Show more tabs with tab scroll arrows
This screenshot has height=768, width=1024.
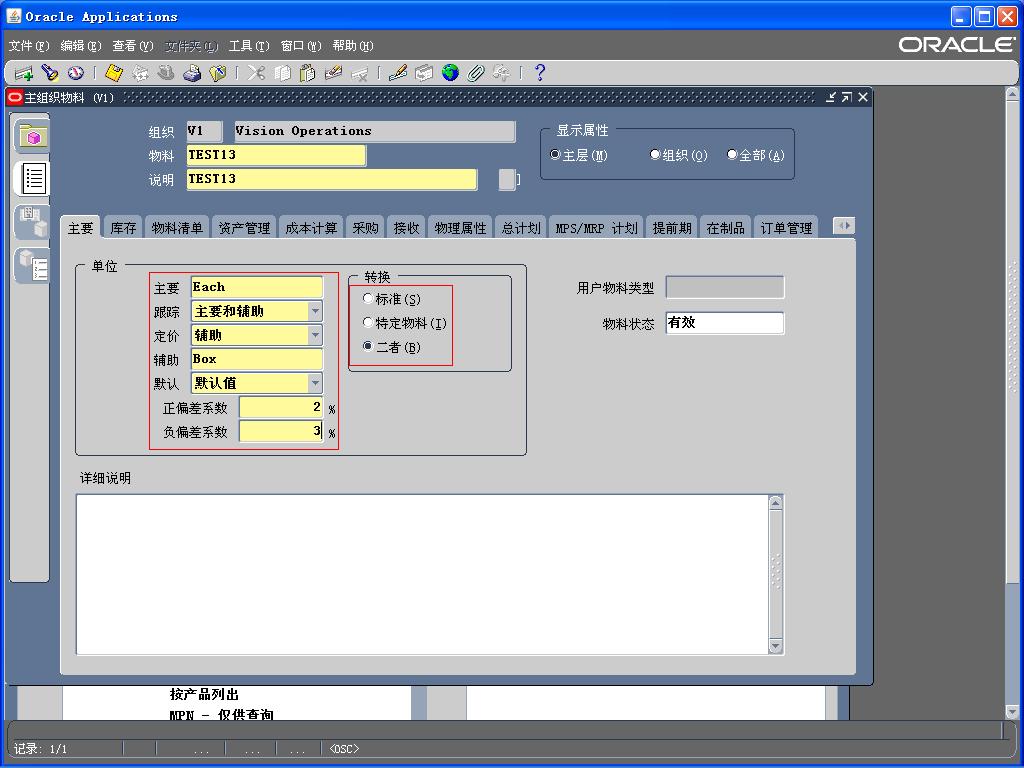[844, 226]
